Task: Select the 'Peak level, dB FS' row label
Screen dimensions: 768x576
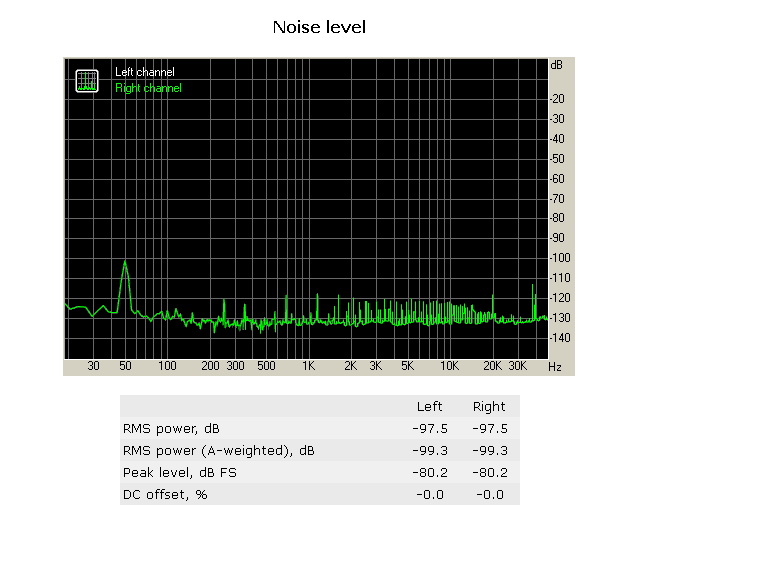Action: [180, 473]
